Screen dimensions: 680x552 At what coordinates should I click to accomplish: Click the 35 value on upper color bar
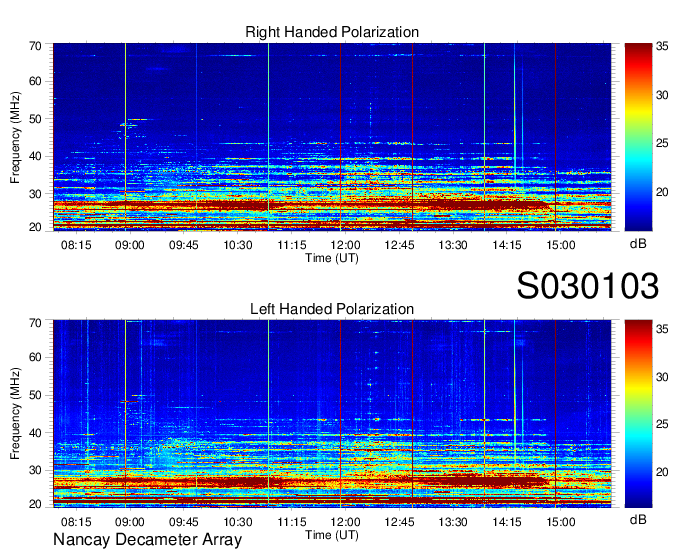[x=662, y=46]
